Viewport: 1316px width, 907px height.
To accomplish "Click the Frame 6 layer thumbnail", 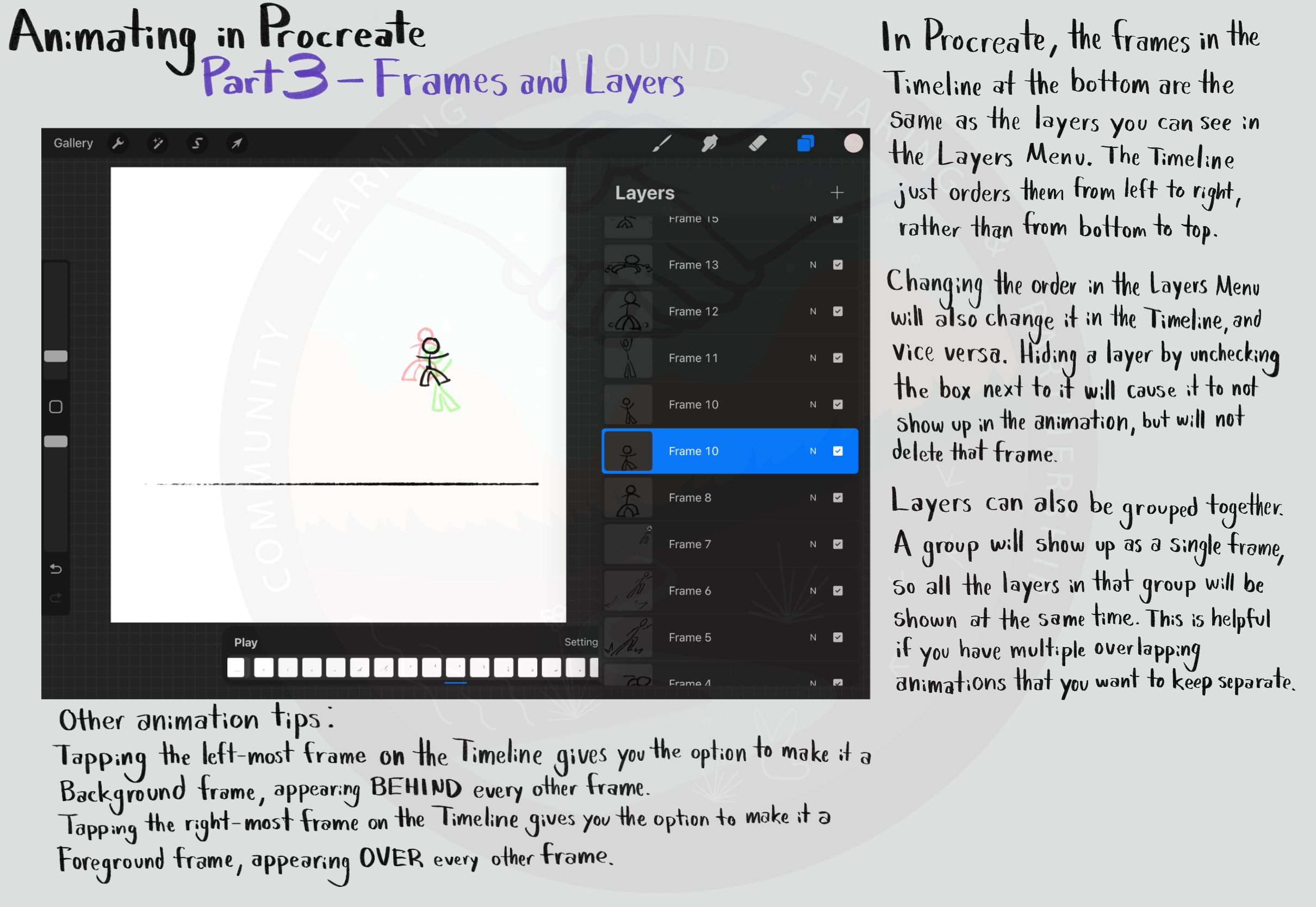I will point(628,591).
